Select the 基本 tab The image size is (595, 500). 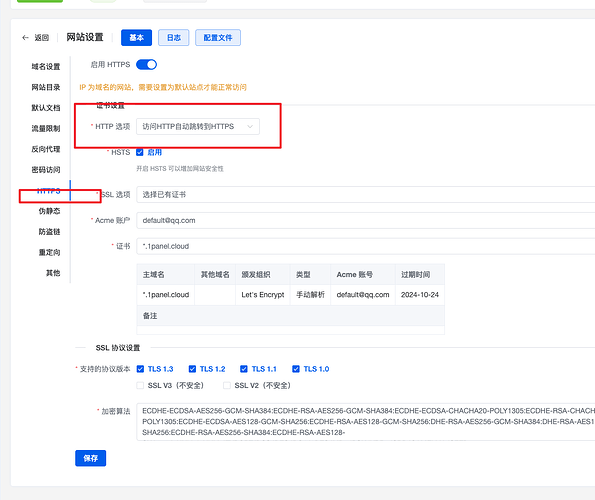pos(136,38)
